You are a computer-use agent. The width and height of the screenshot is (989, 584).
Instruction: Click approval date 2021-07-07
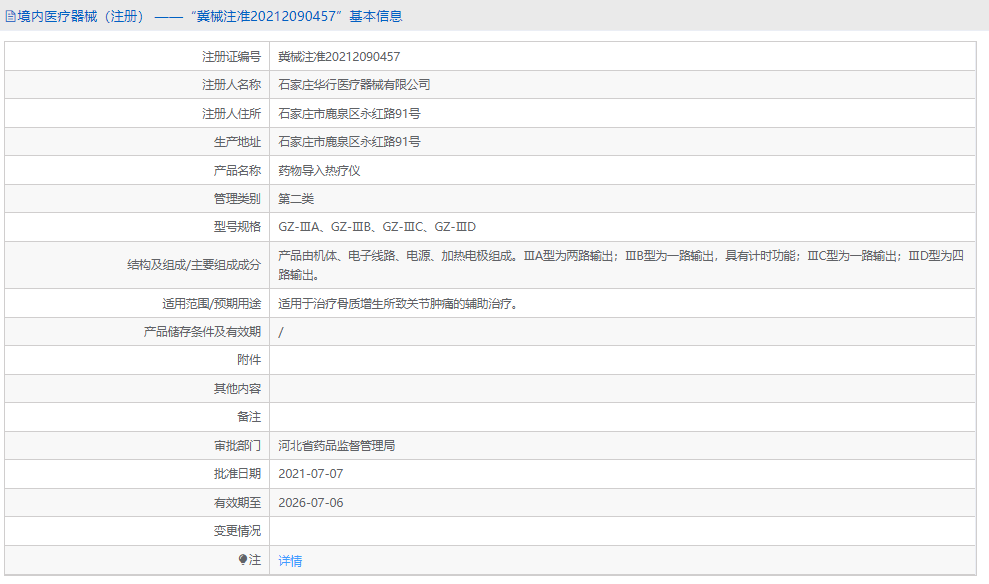[x=311, y=474]
